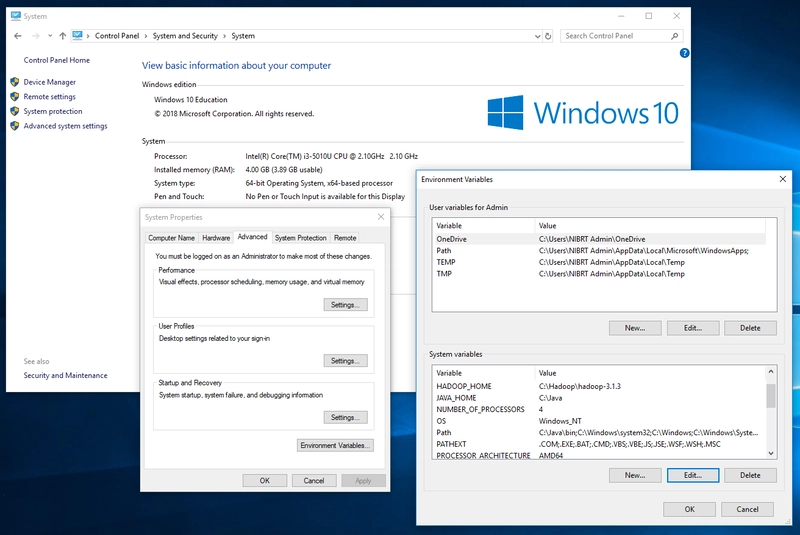Click Security and Maintenance link

coord(65,376)
